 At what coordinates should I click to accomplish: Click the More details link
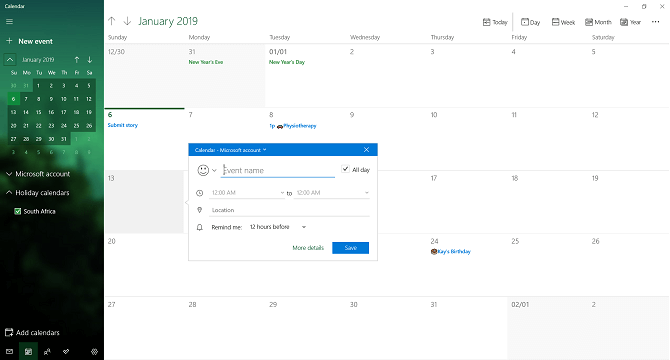pyautogui.click(x=308, y=248)
